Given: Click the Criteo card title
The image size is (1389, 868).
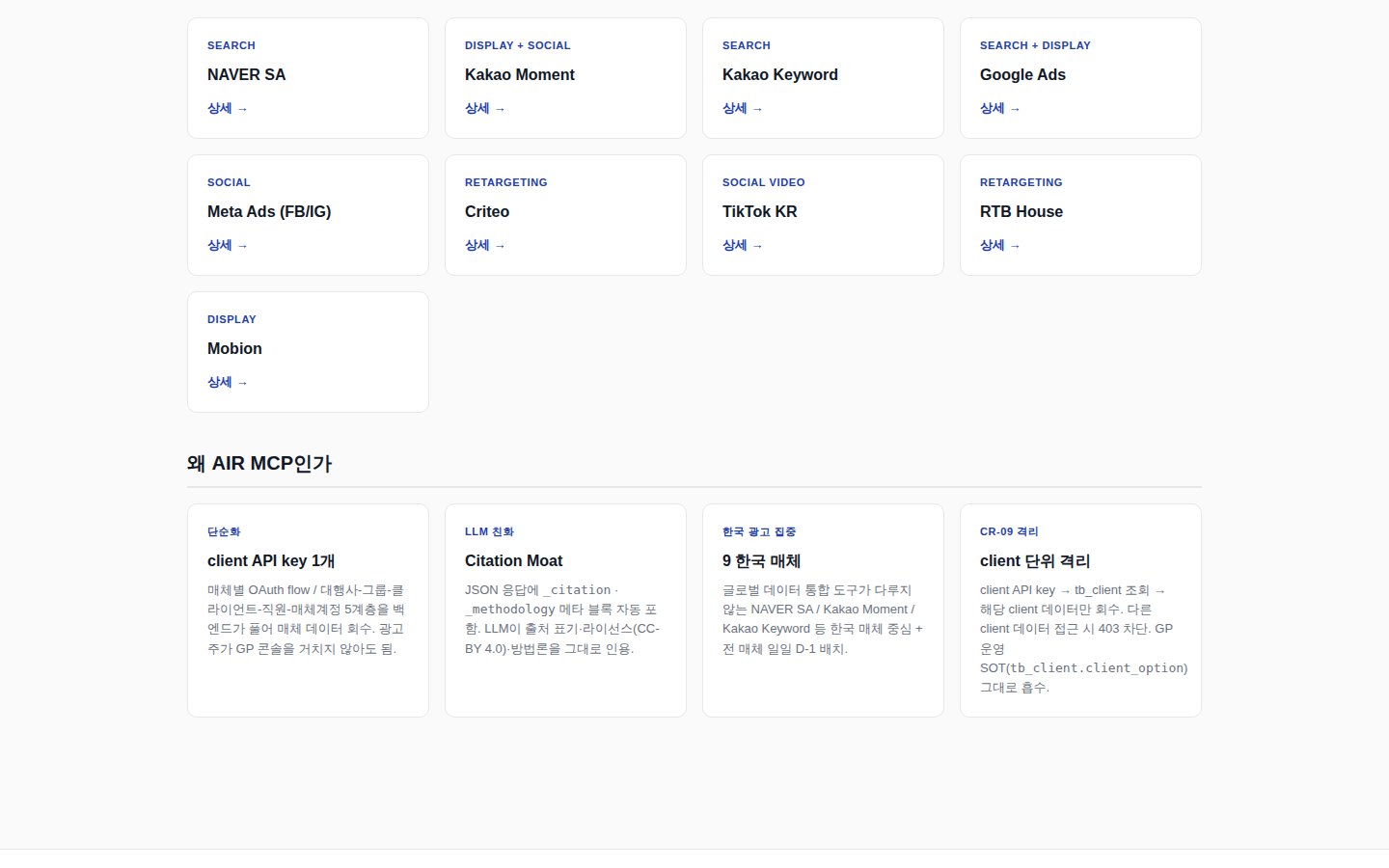Looking at the screenshot, I should point(487,211).
